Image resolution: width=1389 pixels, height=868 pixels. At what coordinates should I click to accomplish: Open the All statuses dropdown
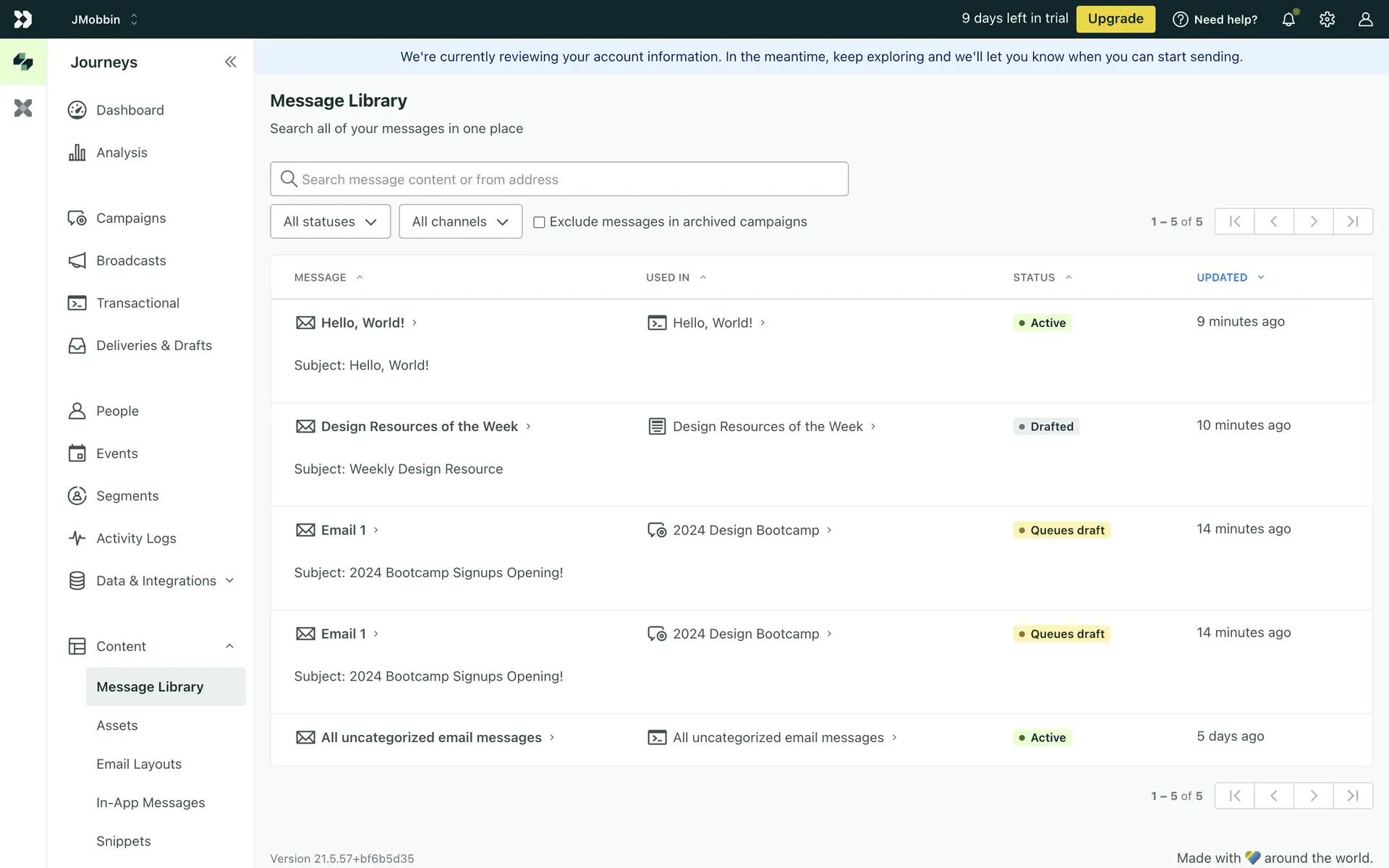click(330, 221)
